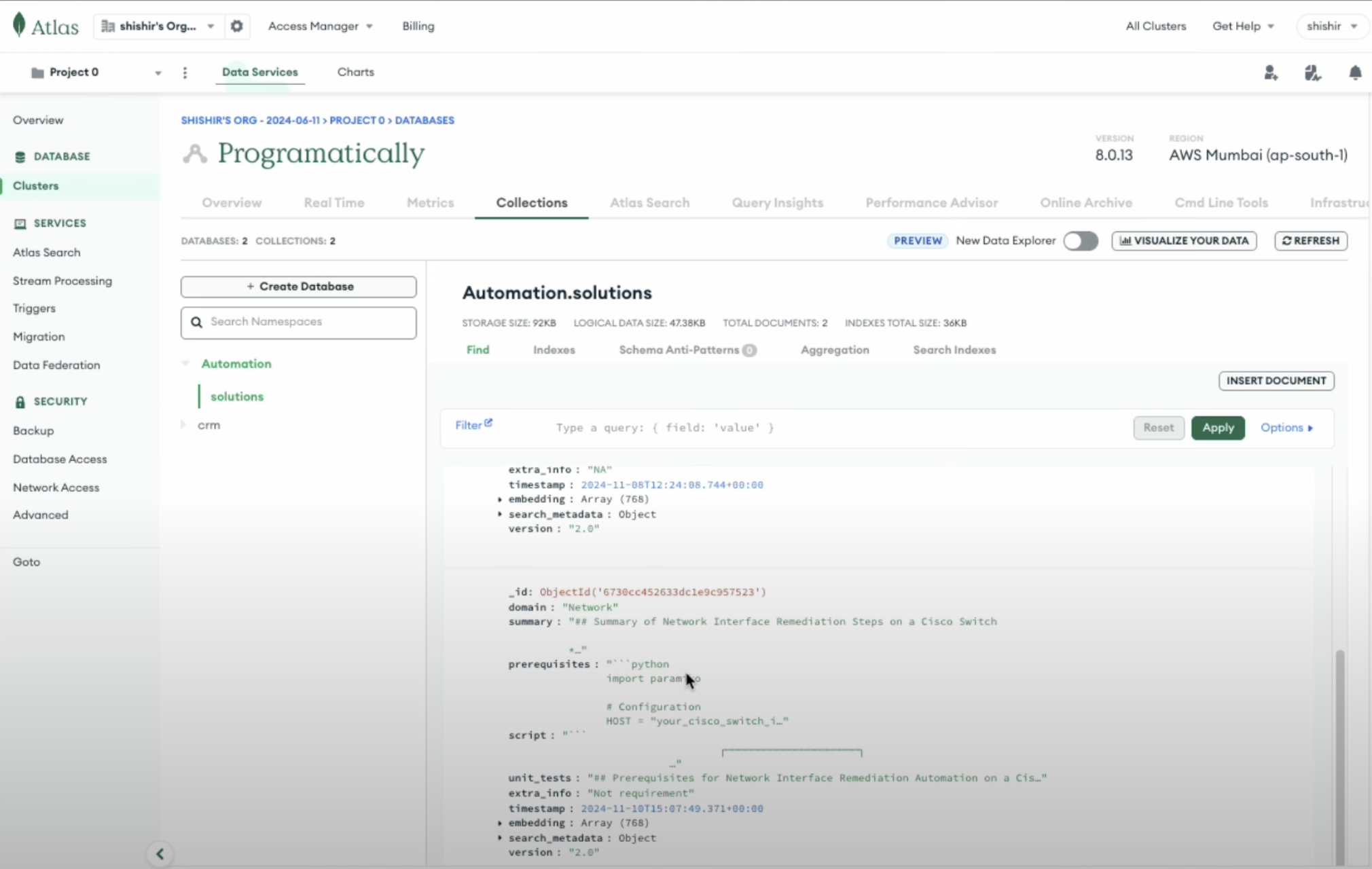Image resolution: width=1372 pixels, height=869 pixels.
Task: Click the Project 0 folder icon
Action: pos(38,73)
